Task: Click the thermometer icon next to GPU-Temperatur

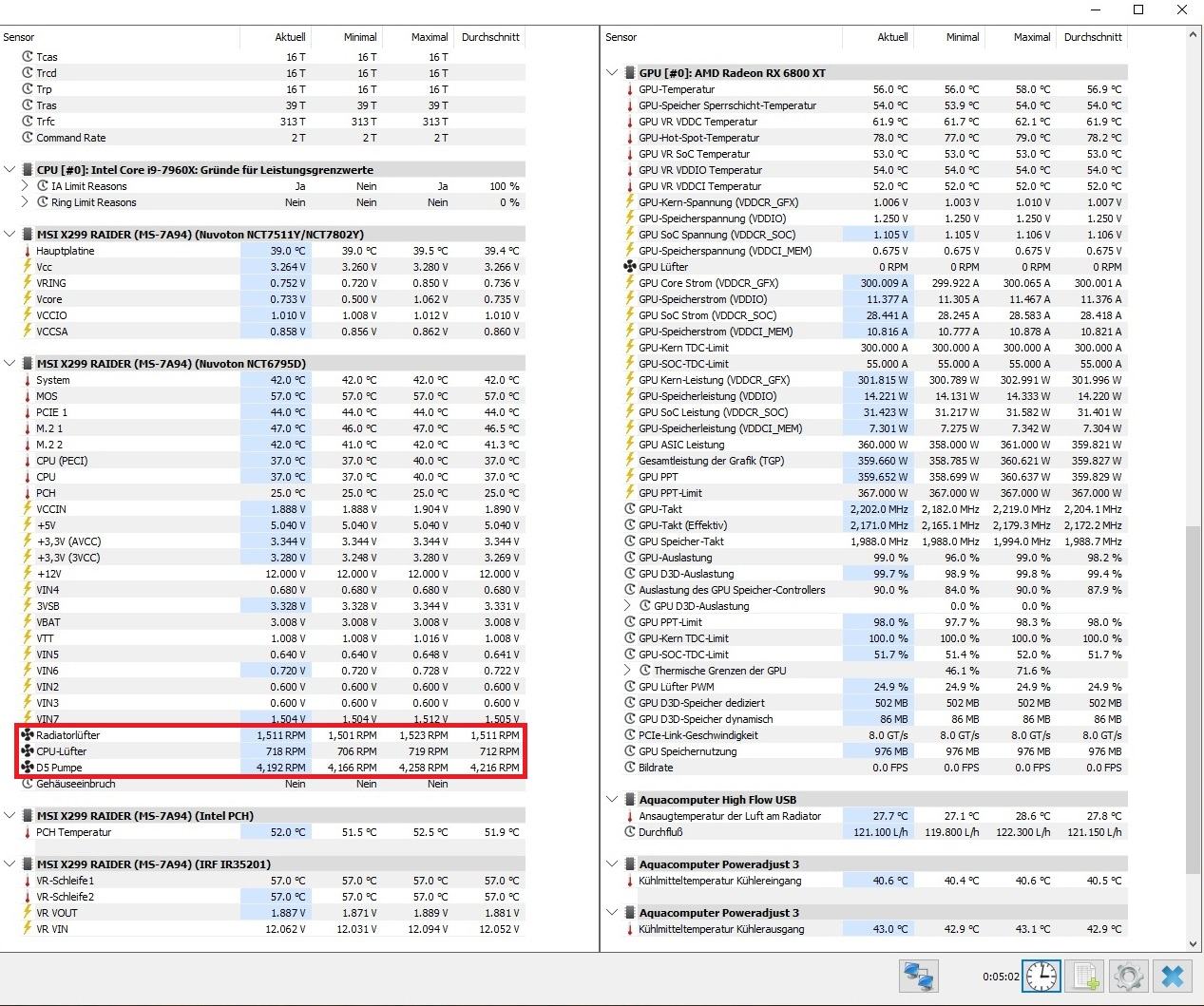Action: (630, 89)
